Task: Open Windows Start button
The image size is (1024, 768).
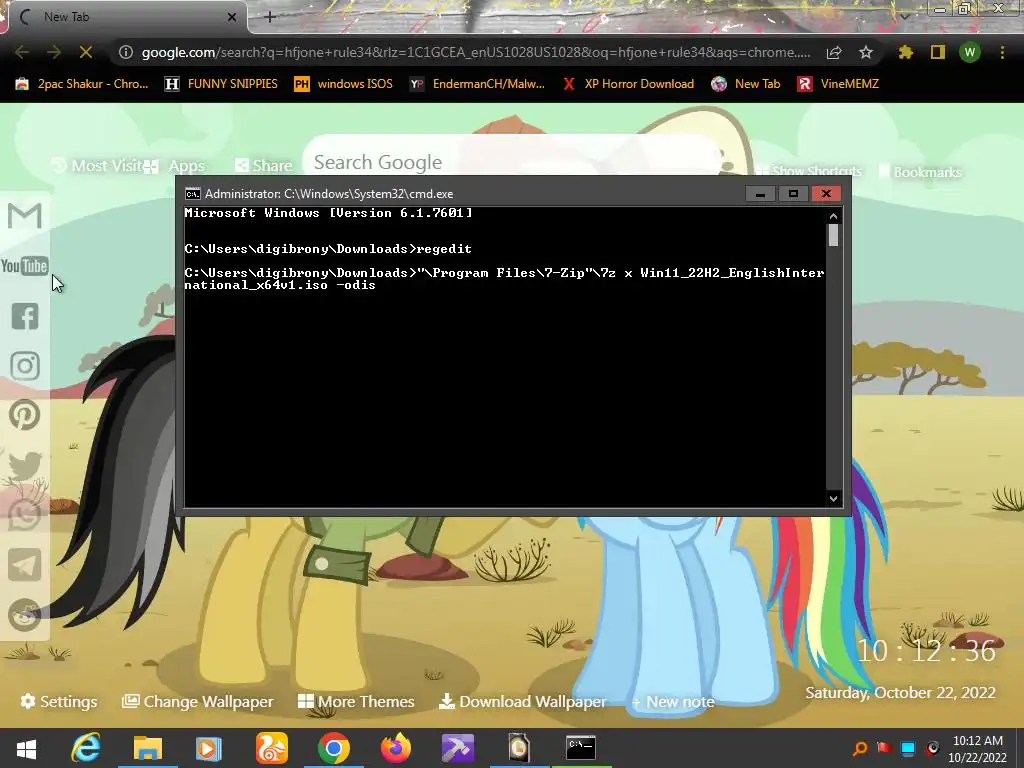Action: pos(27,749)
